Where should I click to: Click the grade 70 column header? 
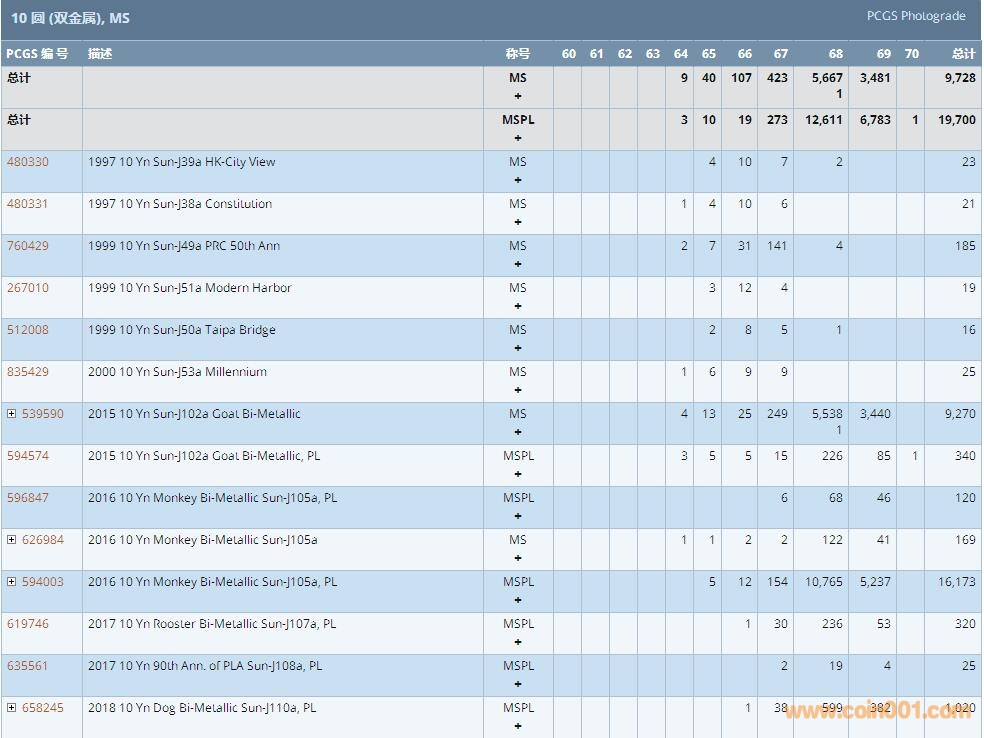[x=912, y=54]
